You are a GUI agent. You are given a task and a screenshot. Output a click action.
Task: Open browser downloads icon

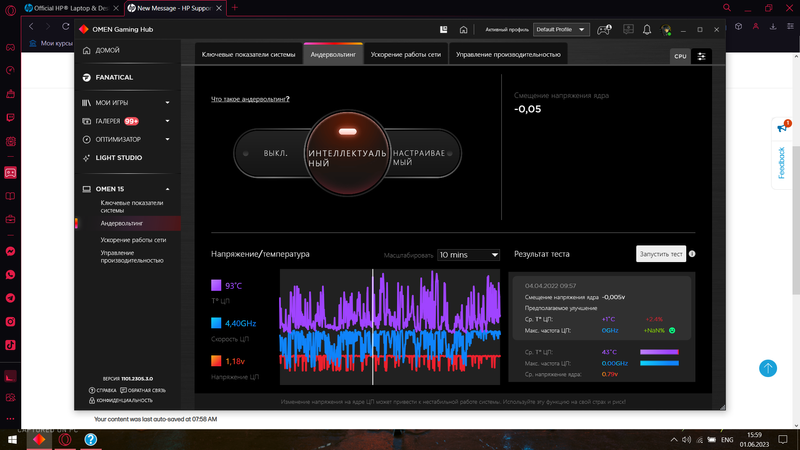pos(773,27)
